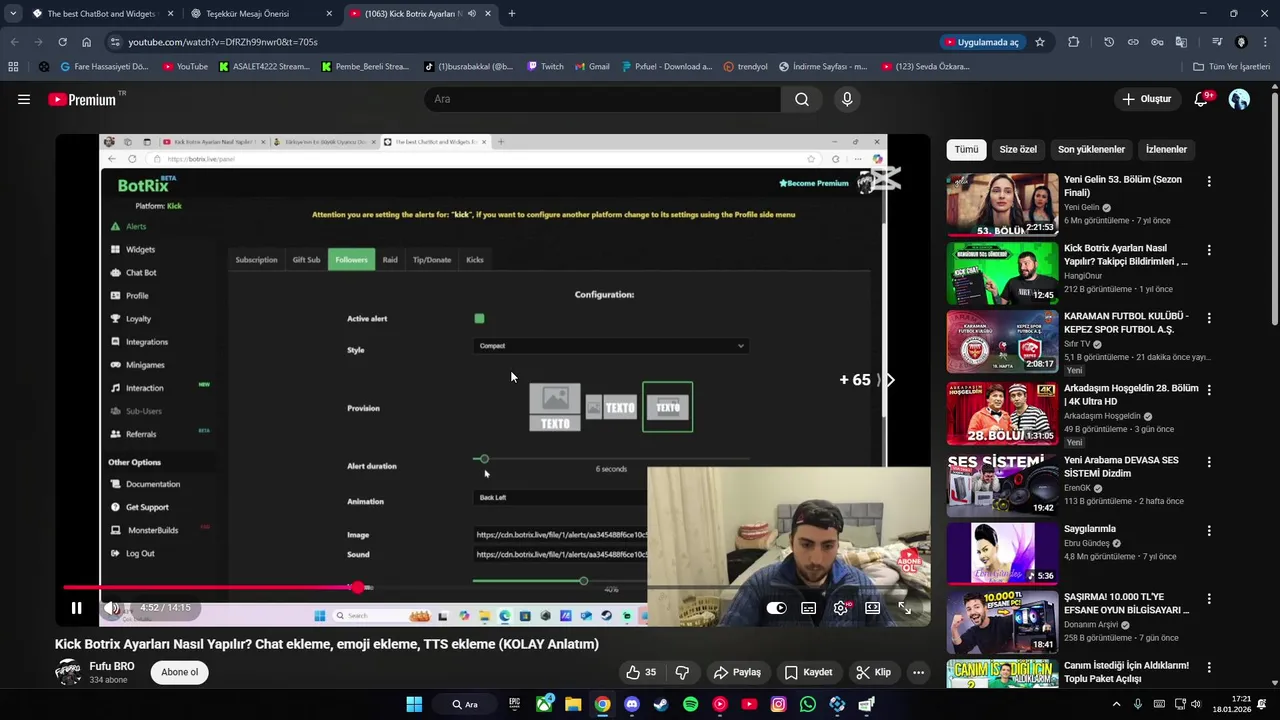Screen dimensions: 1280x720
Task: Dislike the video with thumbs down
Action: [682, 672]
